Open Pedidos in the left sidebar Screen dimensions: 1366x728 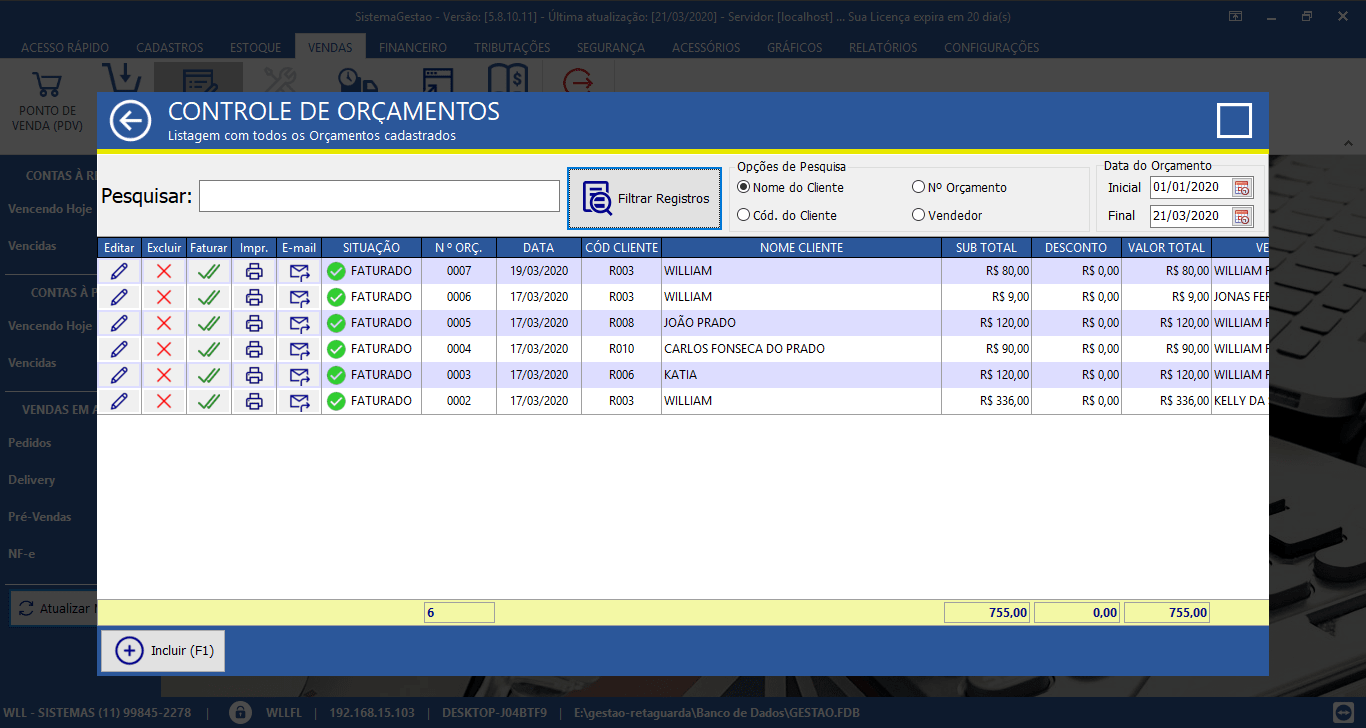click(x=29, y=442)
